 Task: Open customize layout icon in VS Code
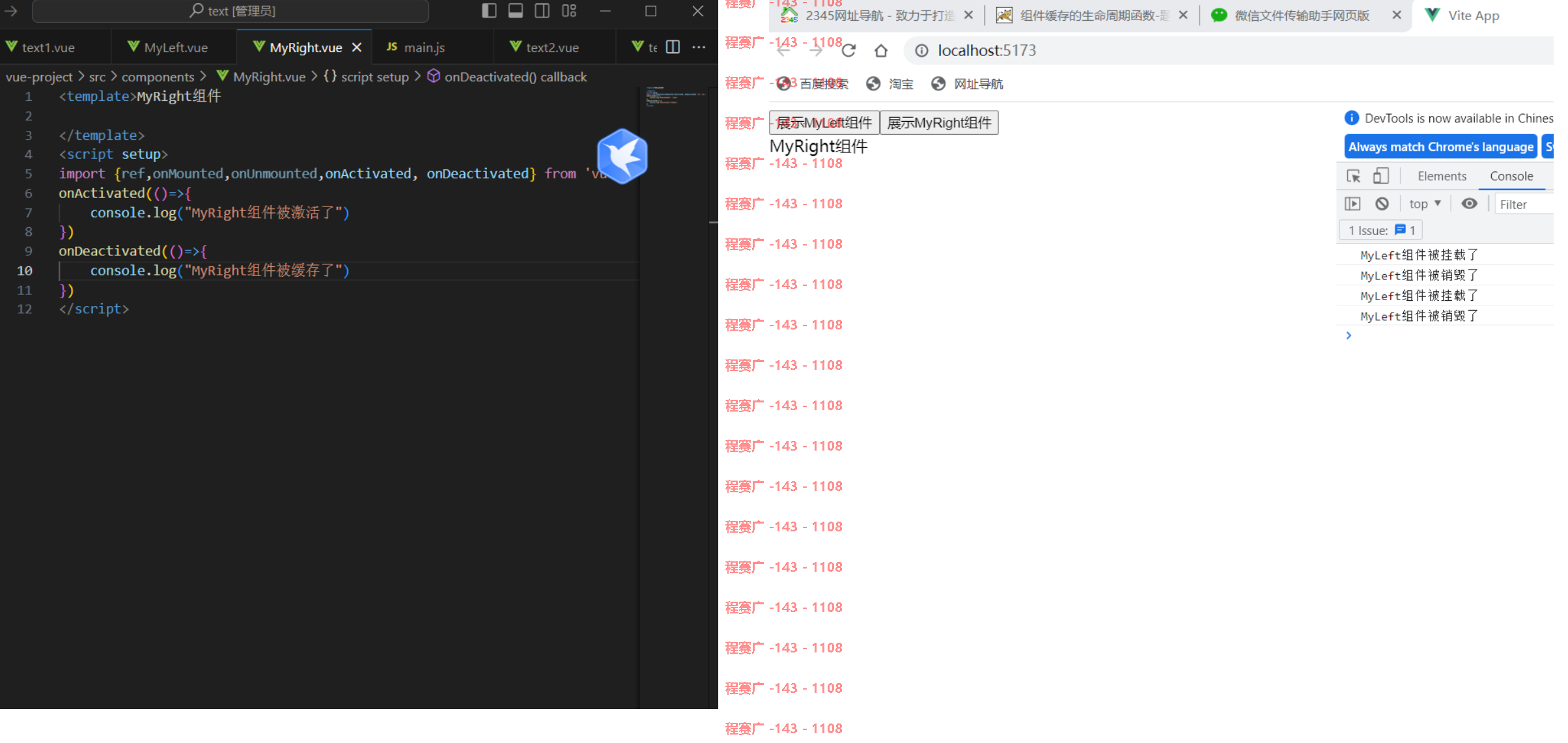(569, 11)
